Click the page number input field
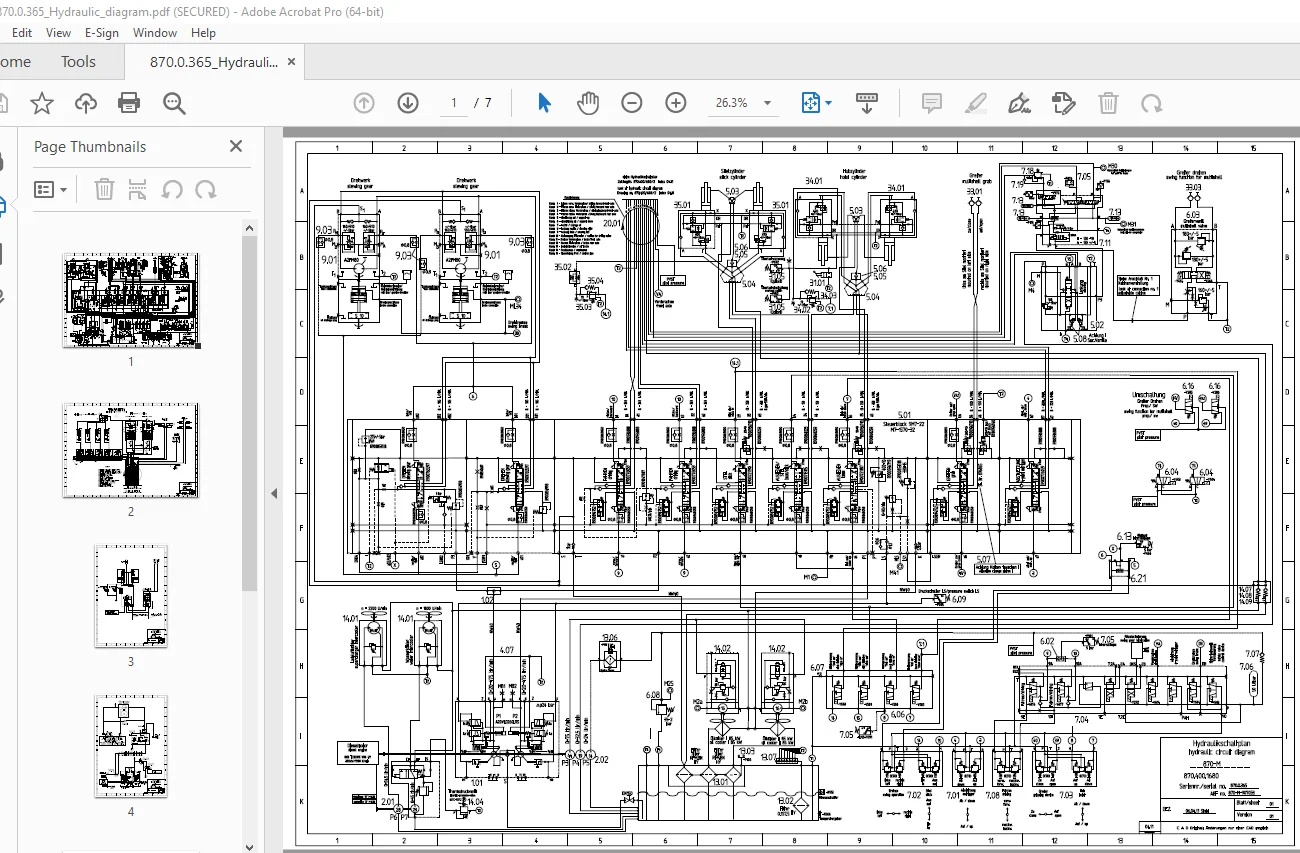This screenshot has width=1300, height=853. tap(453, 103)
